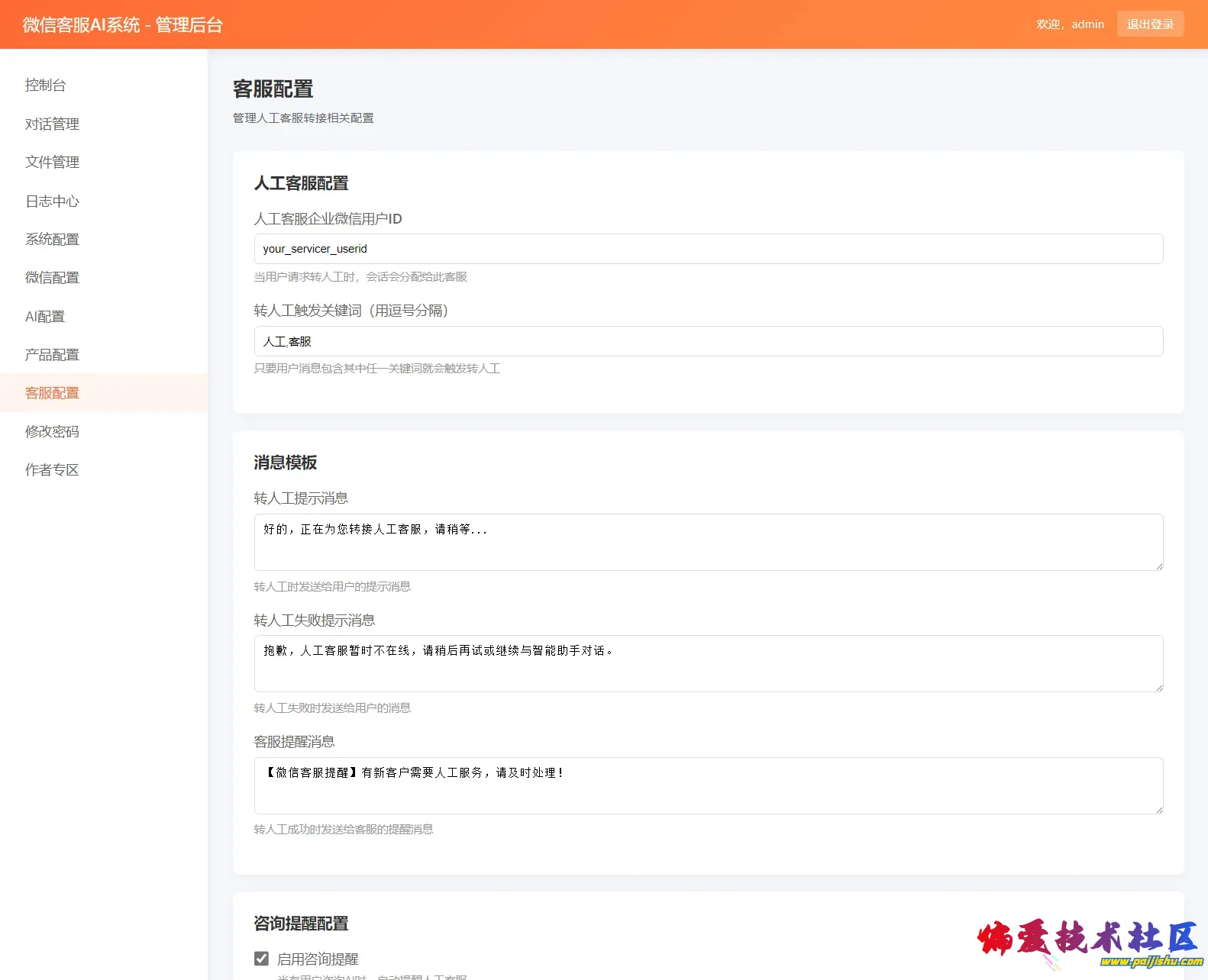Click the 退出登录 logout button

(1149, 24)
